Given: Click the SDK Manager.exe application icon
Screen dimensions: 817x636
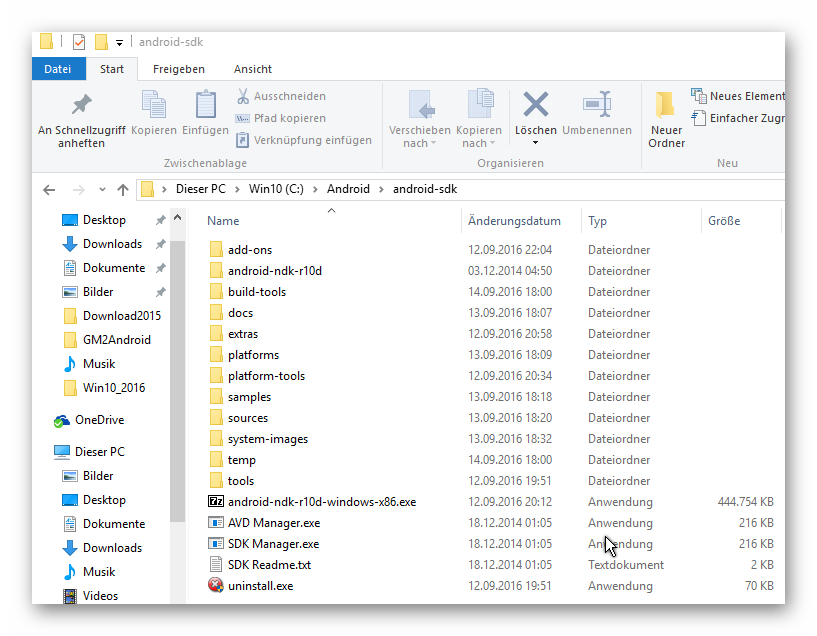Looking at the screenshot, I should pyautogui.click(x=216, y=544).
